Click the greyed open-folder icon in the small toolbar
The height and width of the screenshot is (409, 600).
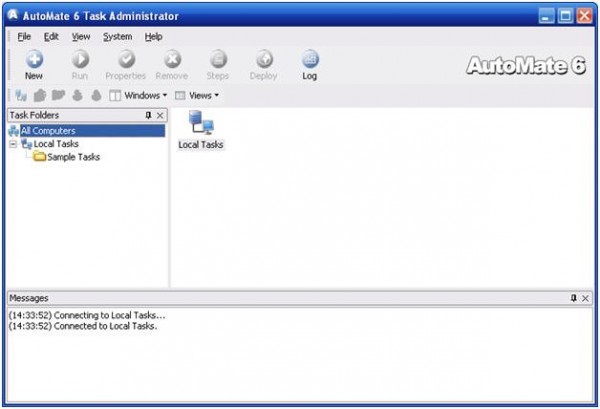click(58, 95)
